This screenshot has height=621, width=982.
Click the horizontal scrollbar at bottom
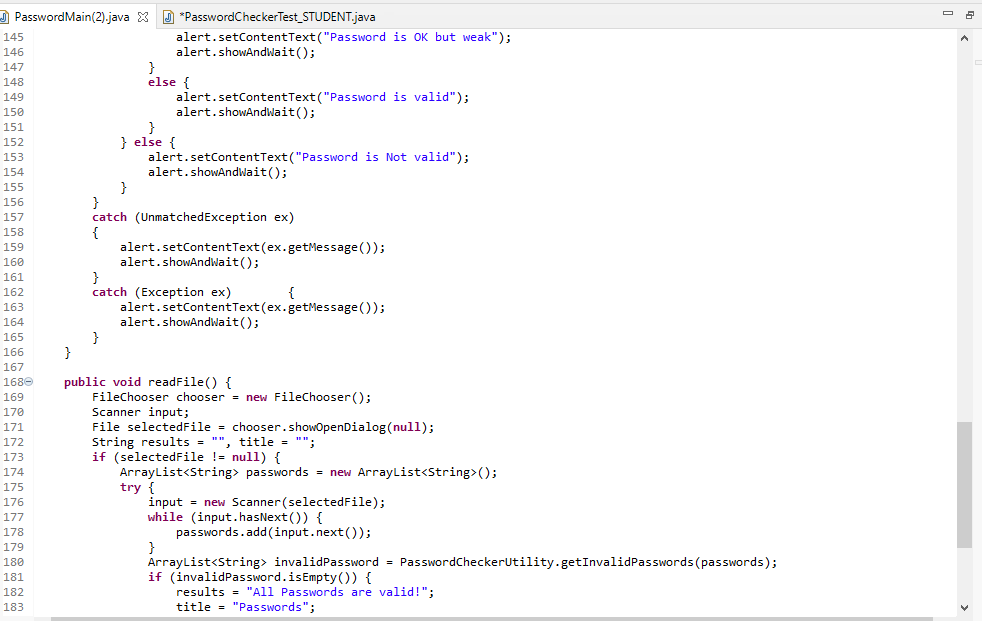point(491,618)
